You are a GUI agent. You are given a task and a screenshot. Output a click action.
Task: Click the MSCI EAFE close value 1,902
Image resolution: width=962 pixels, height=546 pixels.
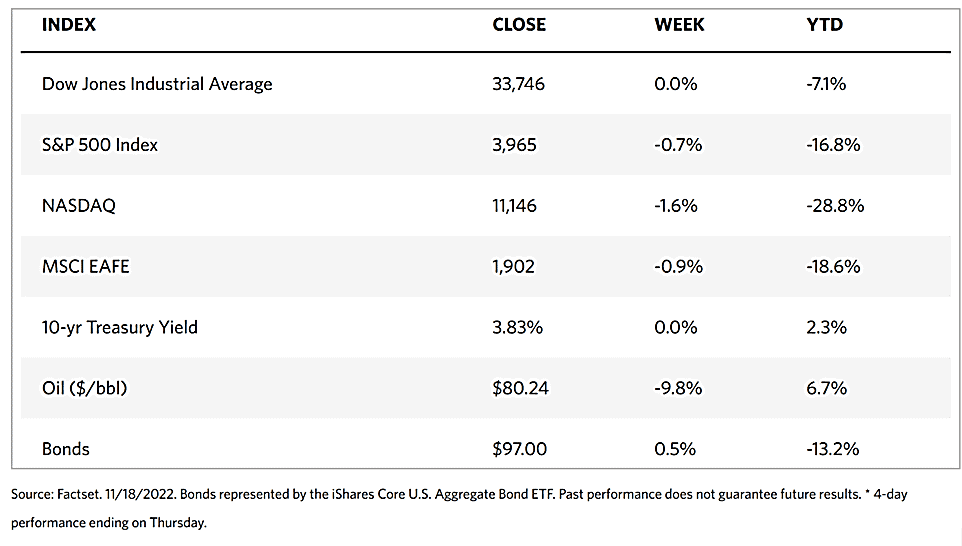pos(514,267)
